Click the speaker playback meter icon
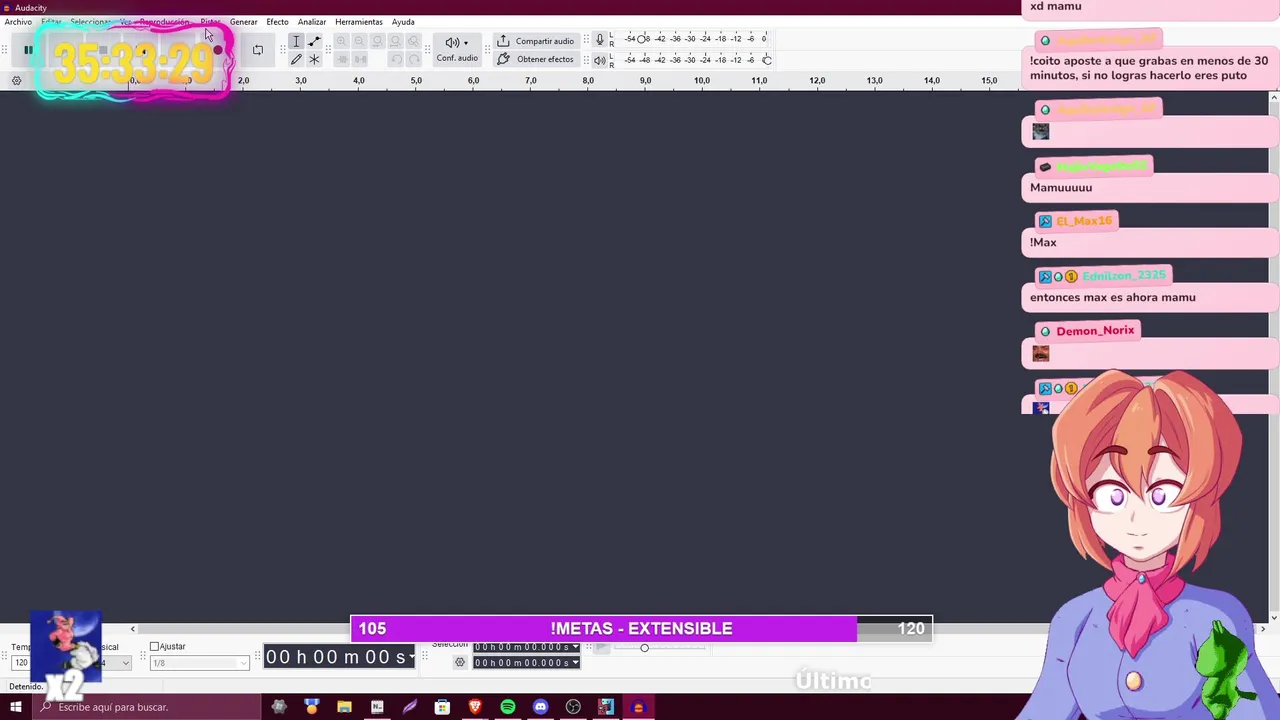The width and height of the screenshot is (1280, 720). click(x=600, y=60)
